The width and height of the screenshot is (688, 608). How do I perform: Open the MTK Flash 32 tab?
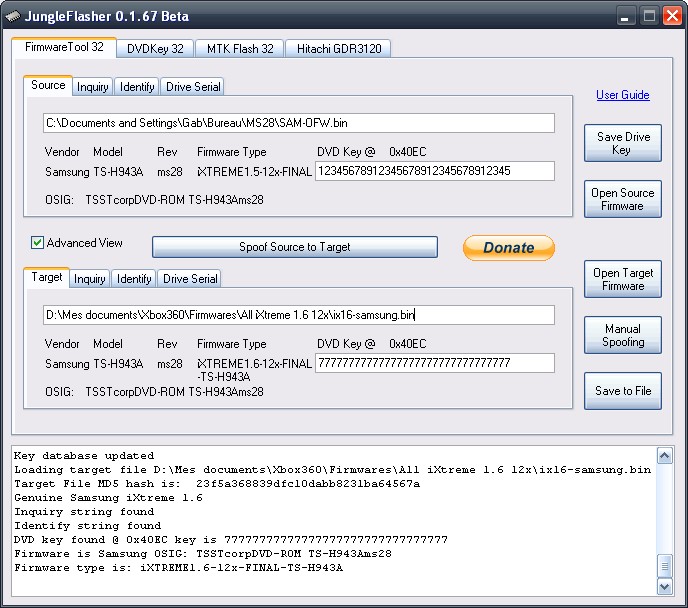point(240,49)
